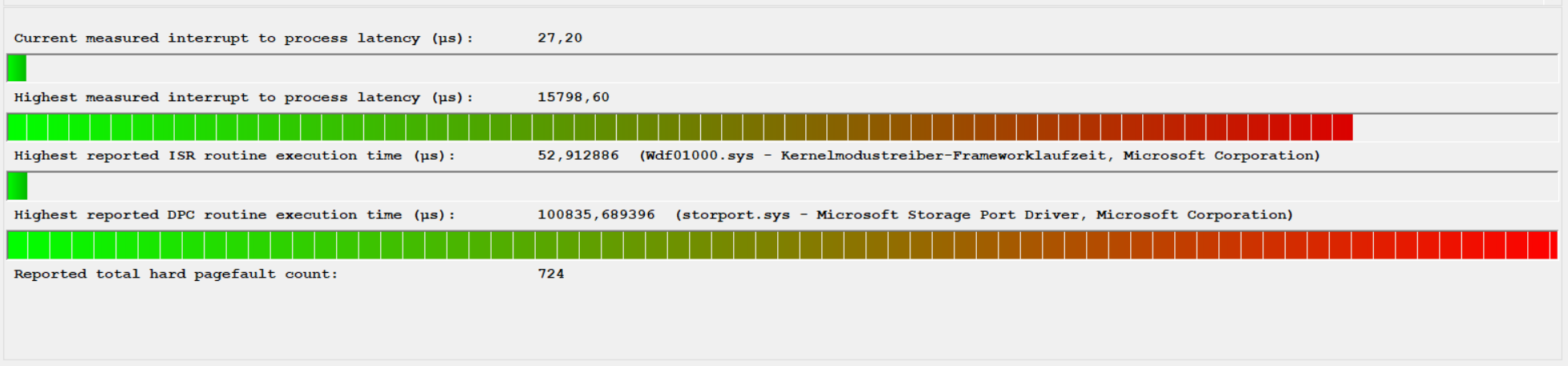The width and height of the screenshot is (1568, 366).
Task: Click the Wdf01000.sys driver description text
Action: click(x=979, y=156)
